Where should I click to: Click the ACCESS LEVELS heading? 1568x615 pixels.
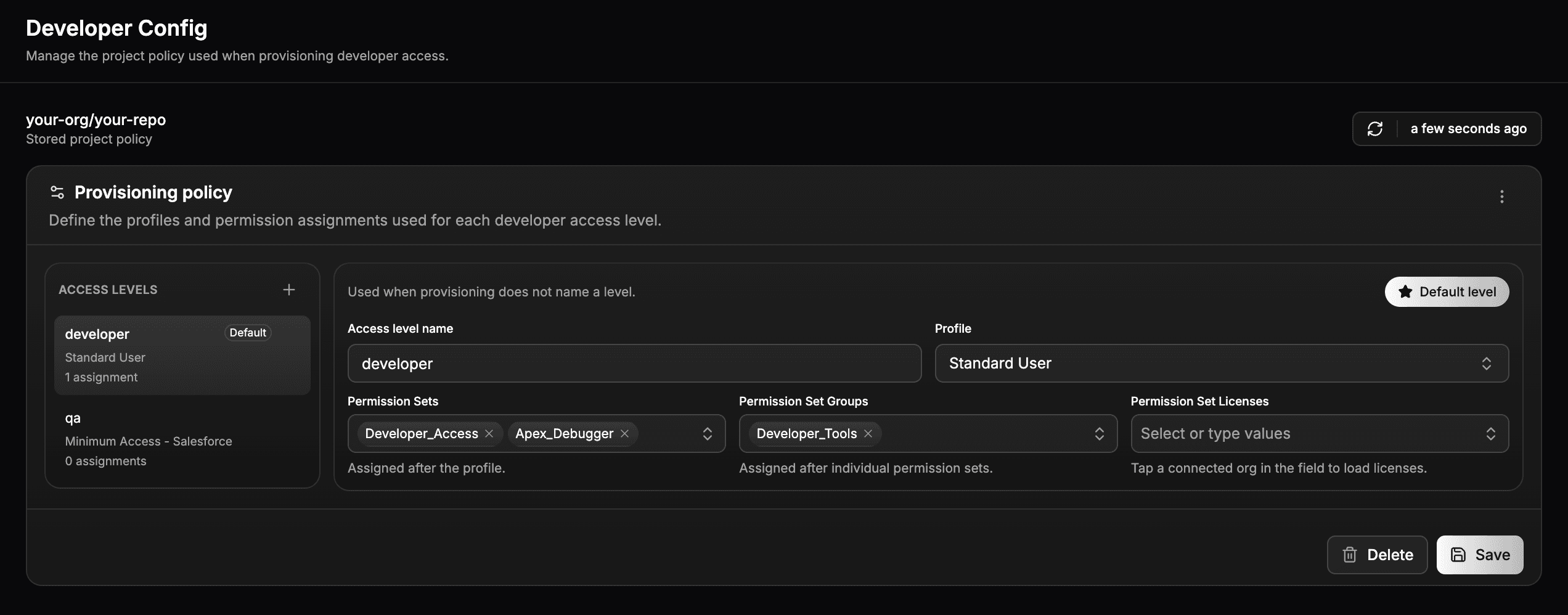[x=108, y=290]
